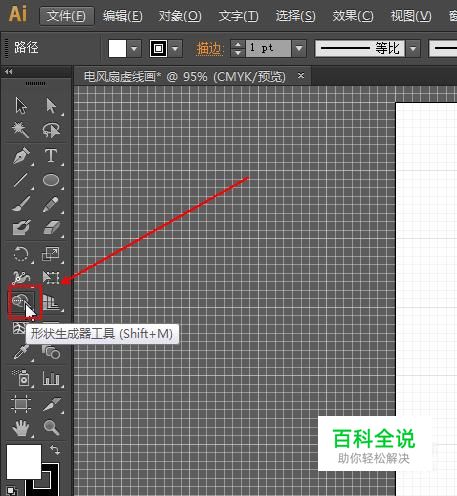Select the Column Graph tool
The height and width of the screenshot is (496, 457).
tap(51, 378)
